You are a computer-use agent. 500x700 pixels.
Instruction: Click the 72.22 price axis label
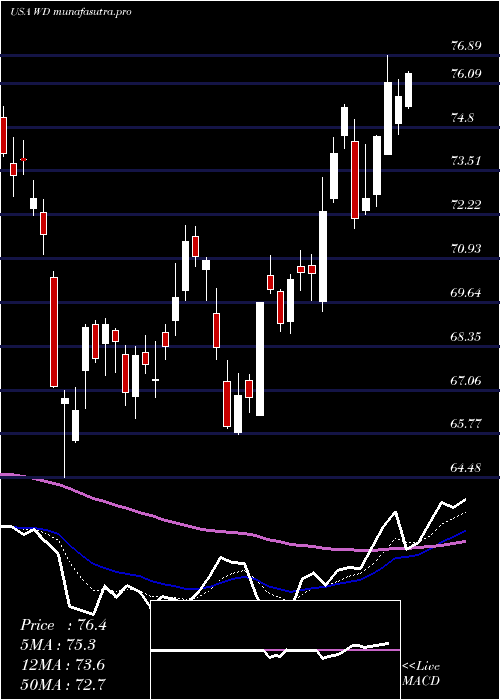click(466, 205)
